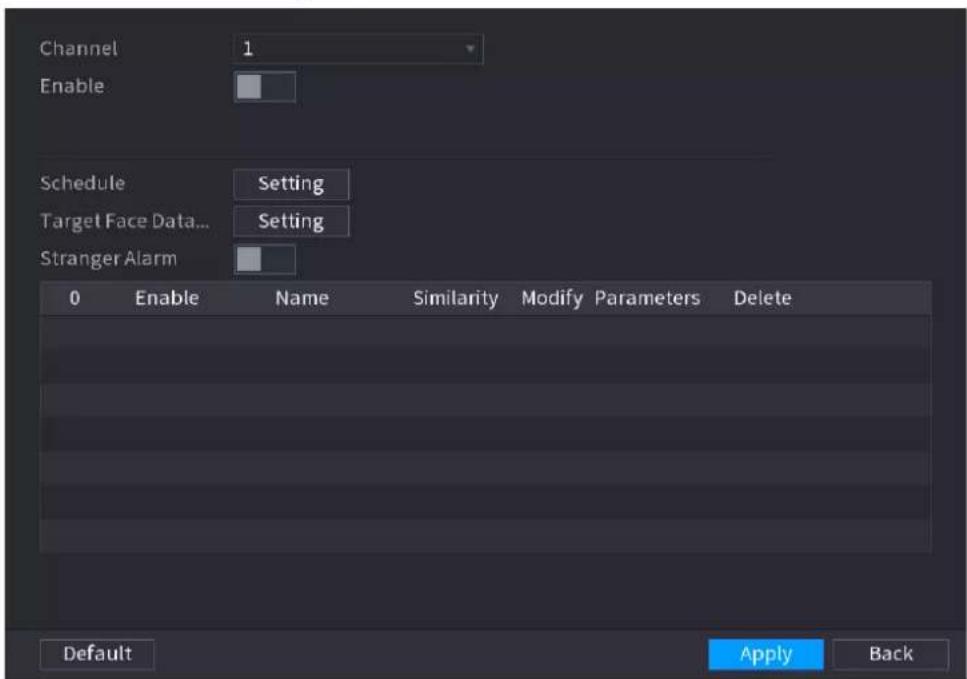Click the Target Face Data... label
The width and height of the screenshot is (967, 679).
click(x=125, y=221)
